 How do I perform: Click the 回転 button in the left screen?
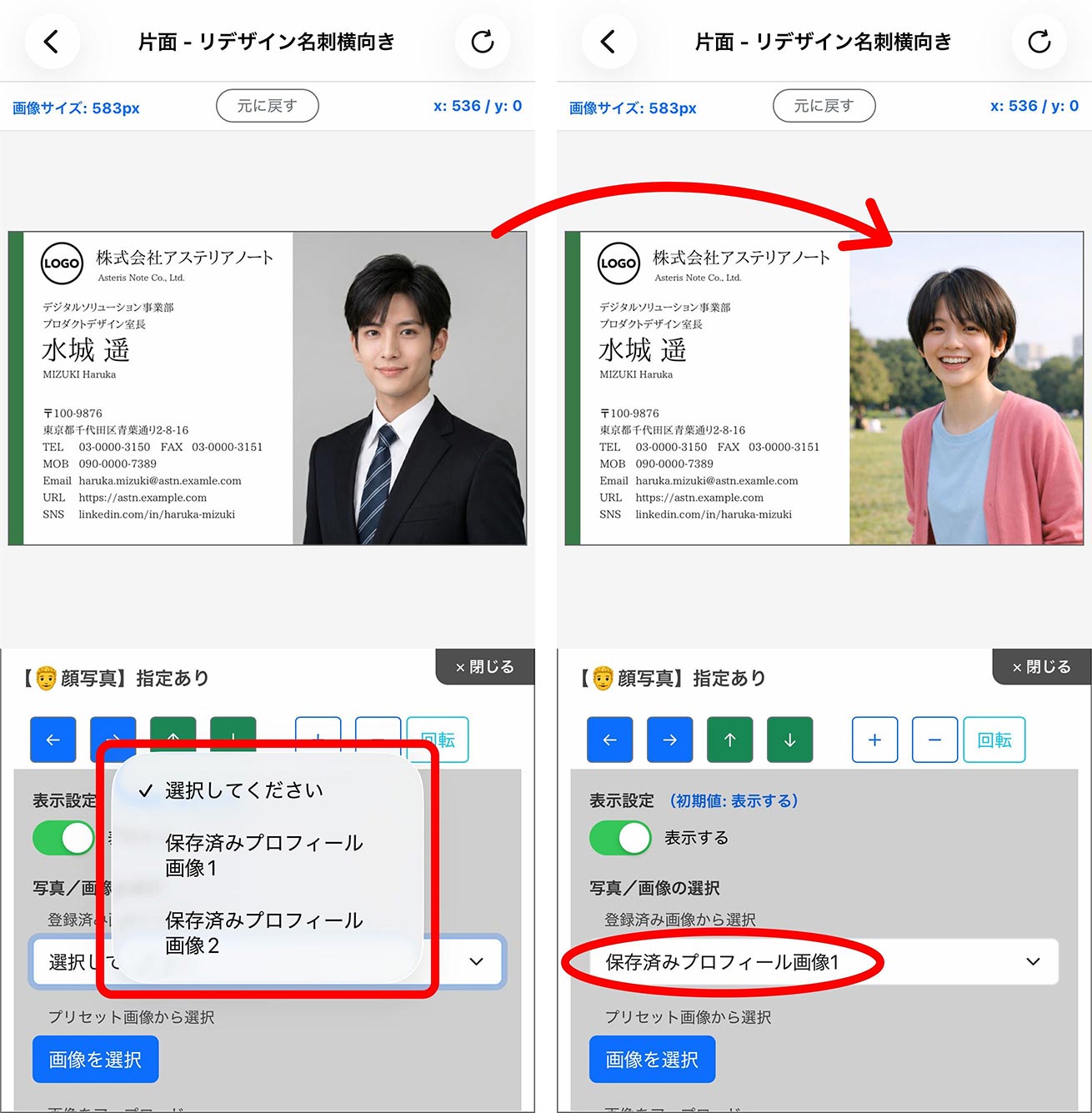click(x=438, y=739)
